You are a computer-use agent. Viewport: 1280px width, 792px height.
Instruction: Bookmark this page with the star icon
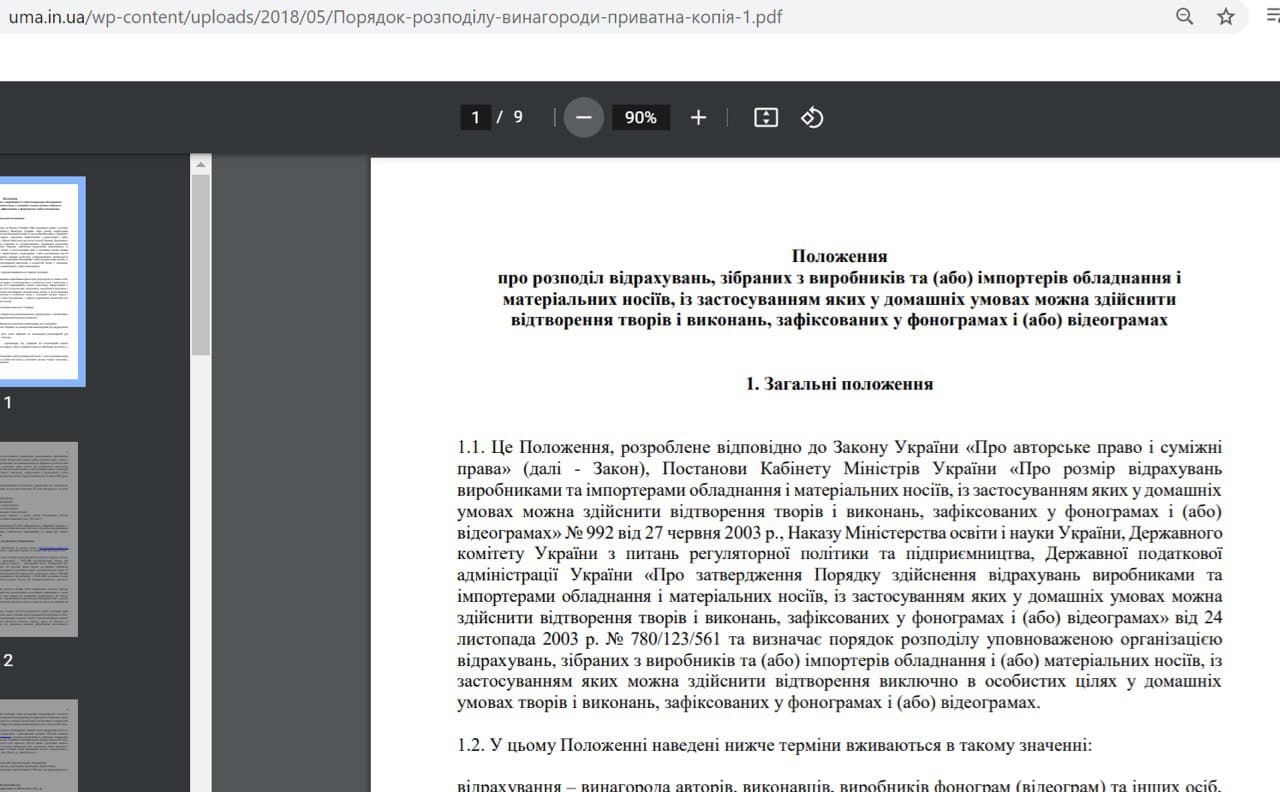point(1226,17)
